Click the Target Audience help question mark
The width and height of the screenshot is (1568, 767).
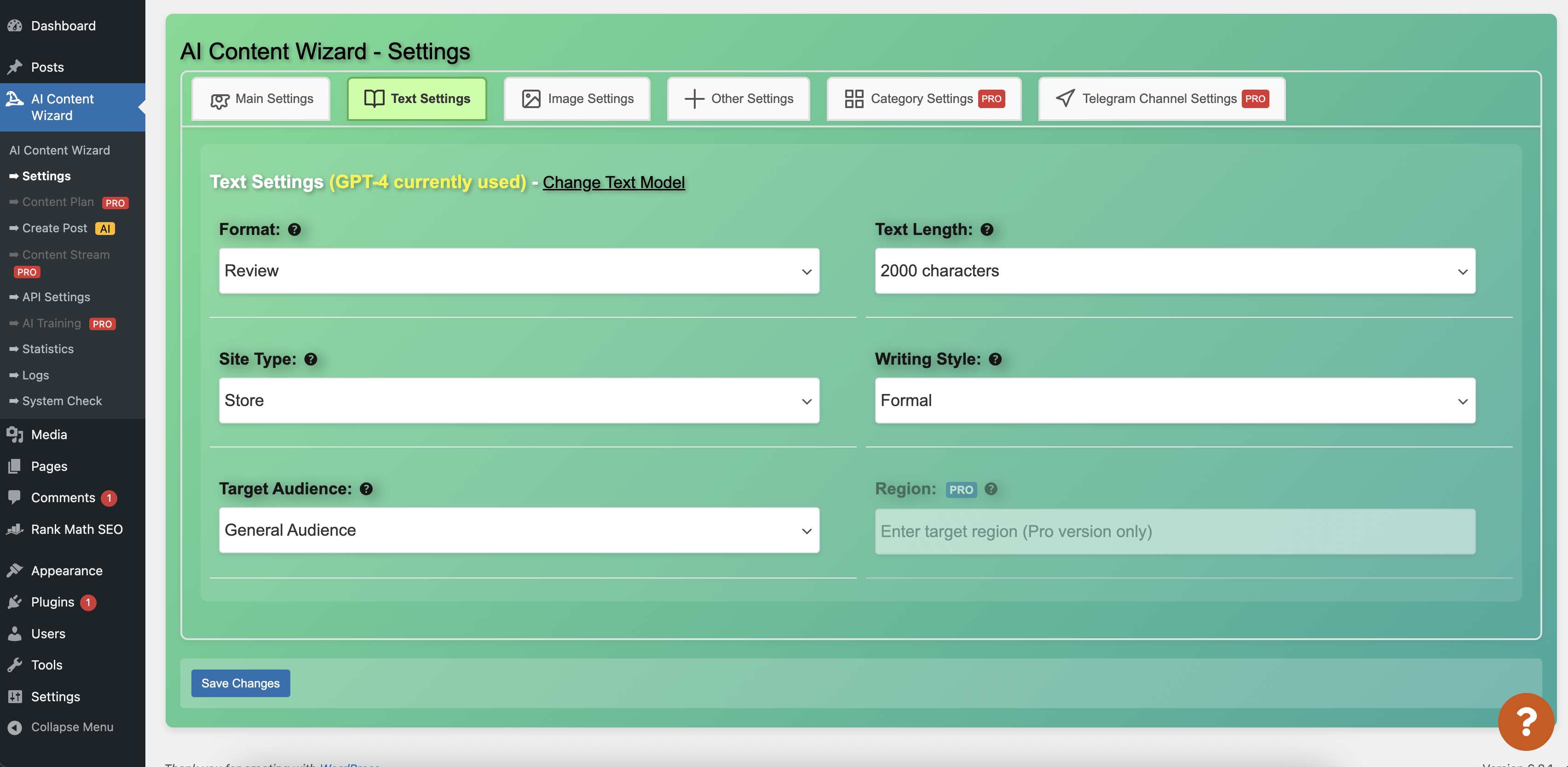point(366,488)
